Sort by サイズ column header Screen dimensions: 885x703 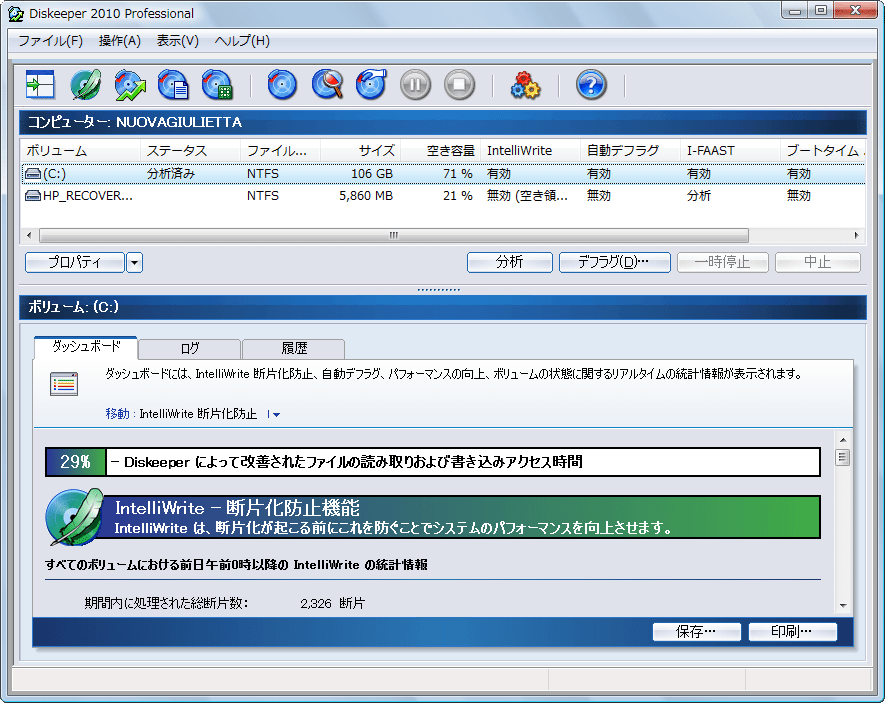[x=361, y=151]
